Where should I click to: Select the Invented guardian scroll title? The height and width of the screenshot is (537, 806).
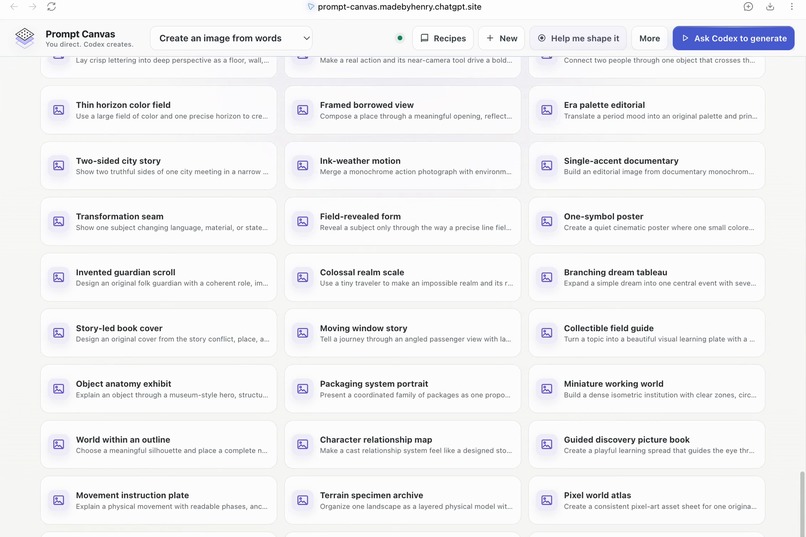(x=125, y=272)
